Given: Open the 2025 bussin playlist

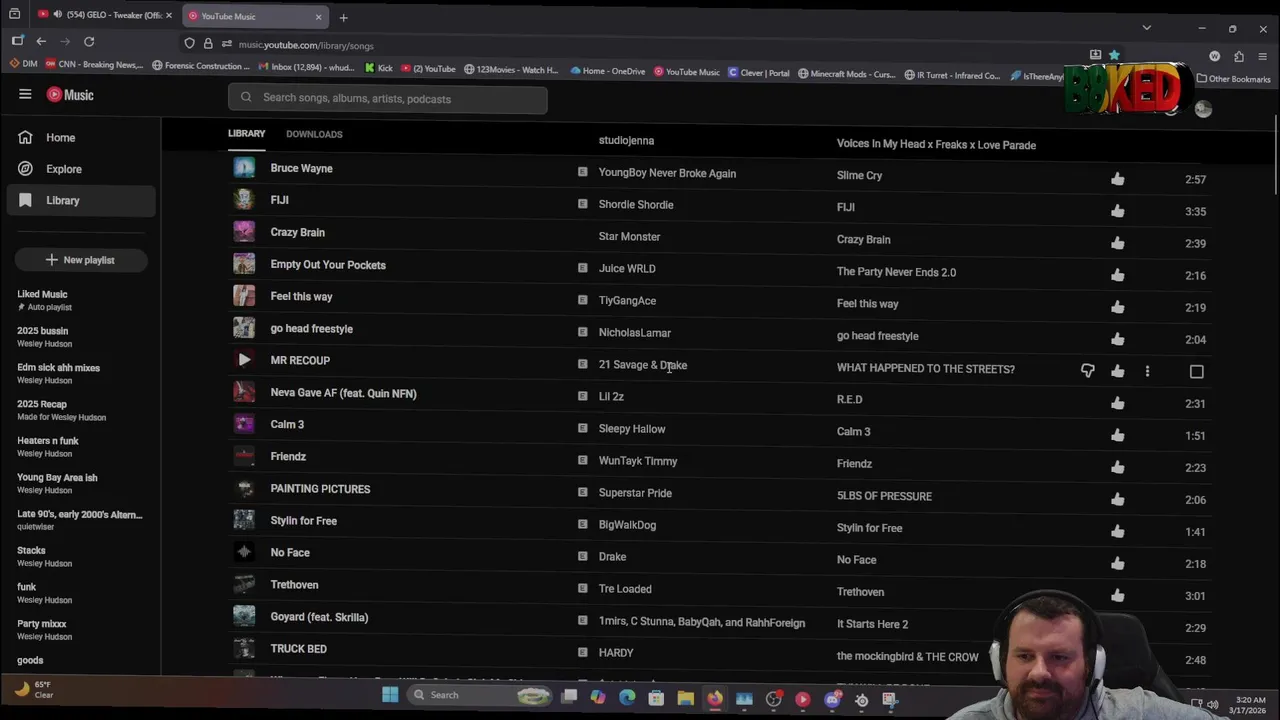Looking at the screenshot, I should [43, 331].
